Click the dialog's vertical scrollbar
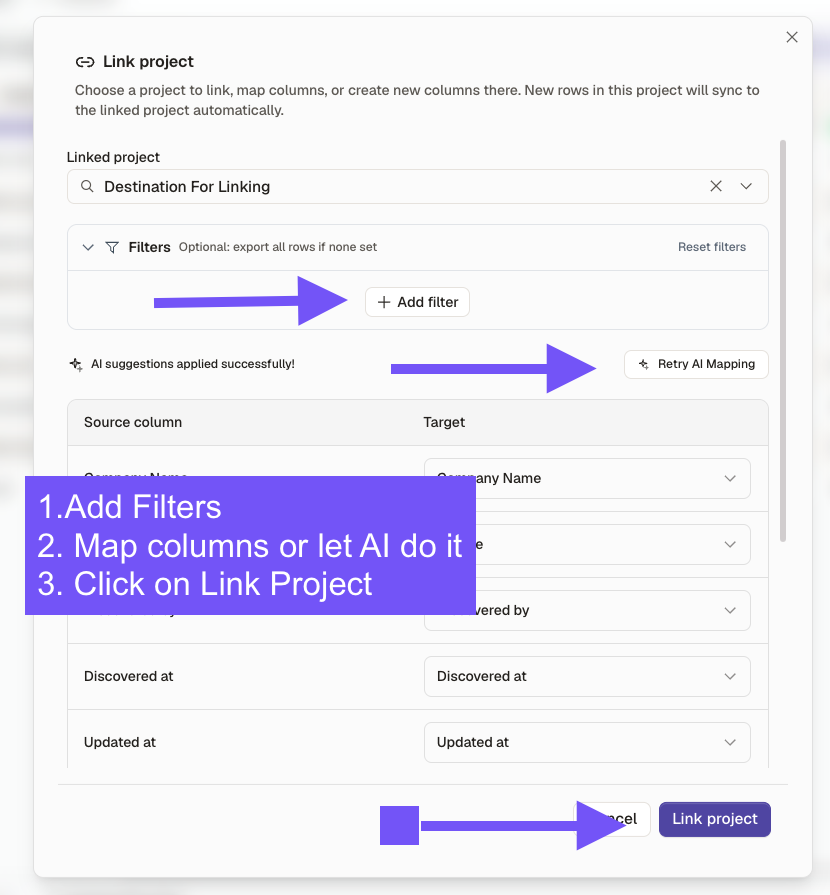This screenshot has width=830, height=895. coord(783,340)
